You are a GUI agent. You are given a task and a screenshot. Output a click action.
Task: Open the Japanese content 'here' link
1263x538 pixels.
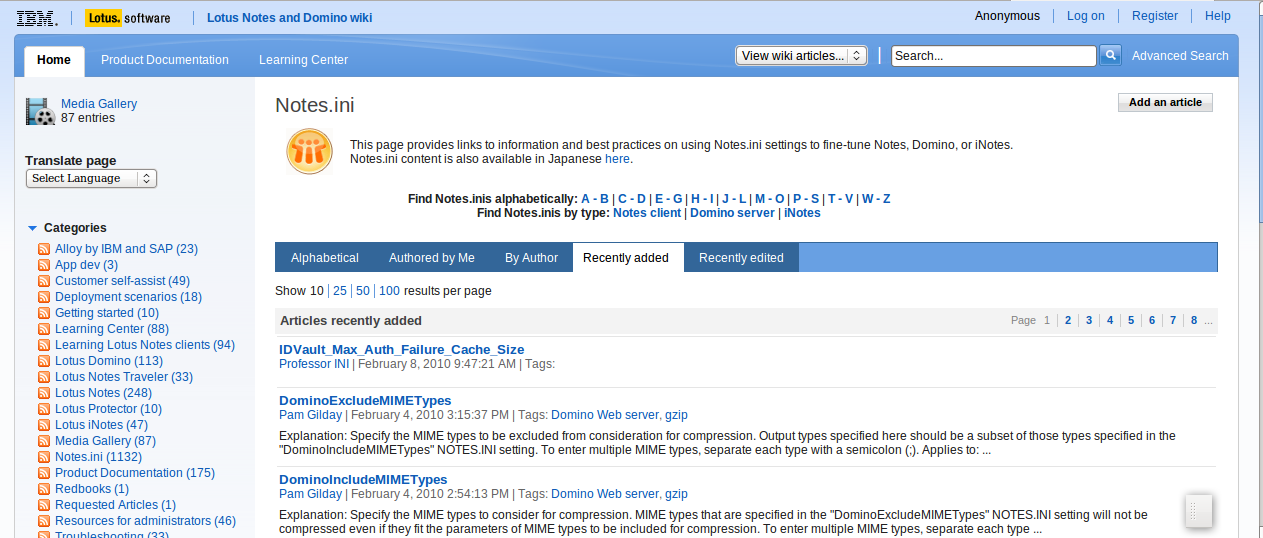(617, 159)
